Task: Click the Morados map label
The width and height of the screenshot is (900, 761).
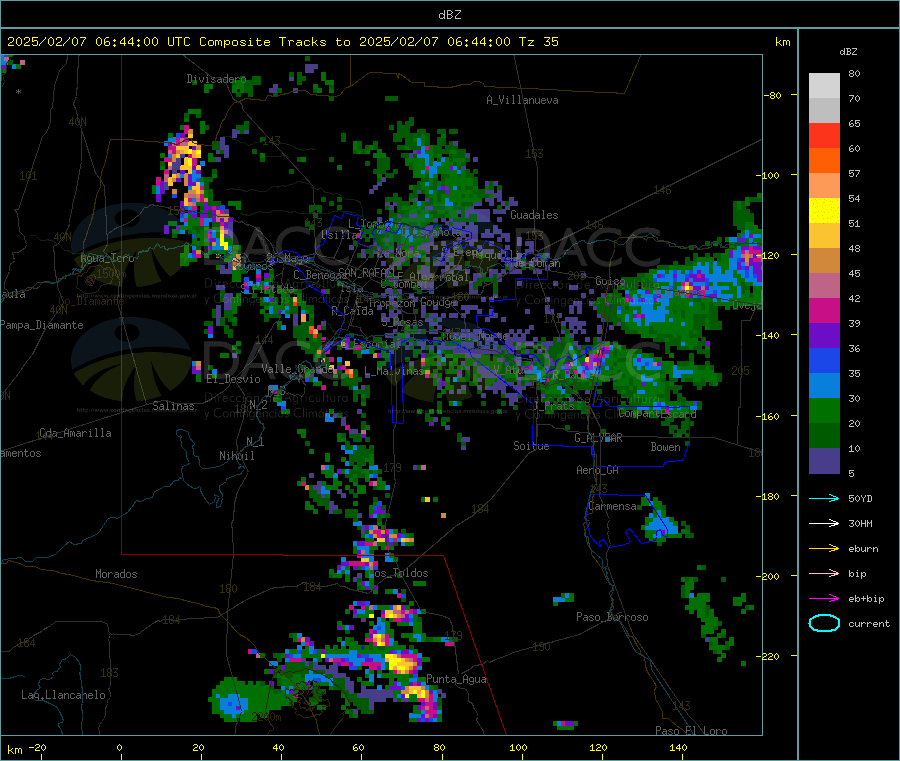Action: (x=116, y=574)
